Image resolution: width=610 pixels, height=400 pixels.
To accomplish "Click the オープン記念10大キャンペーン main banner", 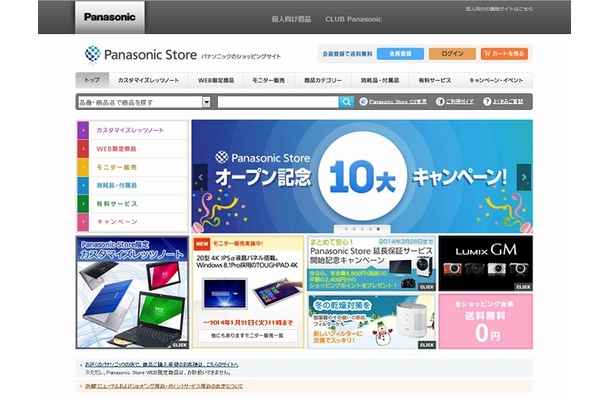I will click(362, 176).
